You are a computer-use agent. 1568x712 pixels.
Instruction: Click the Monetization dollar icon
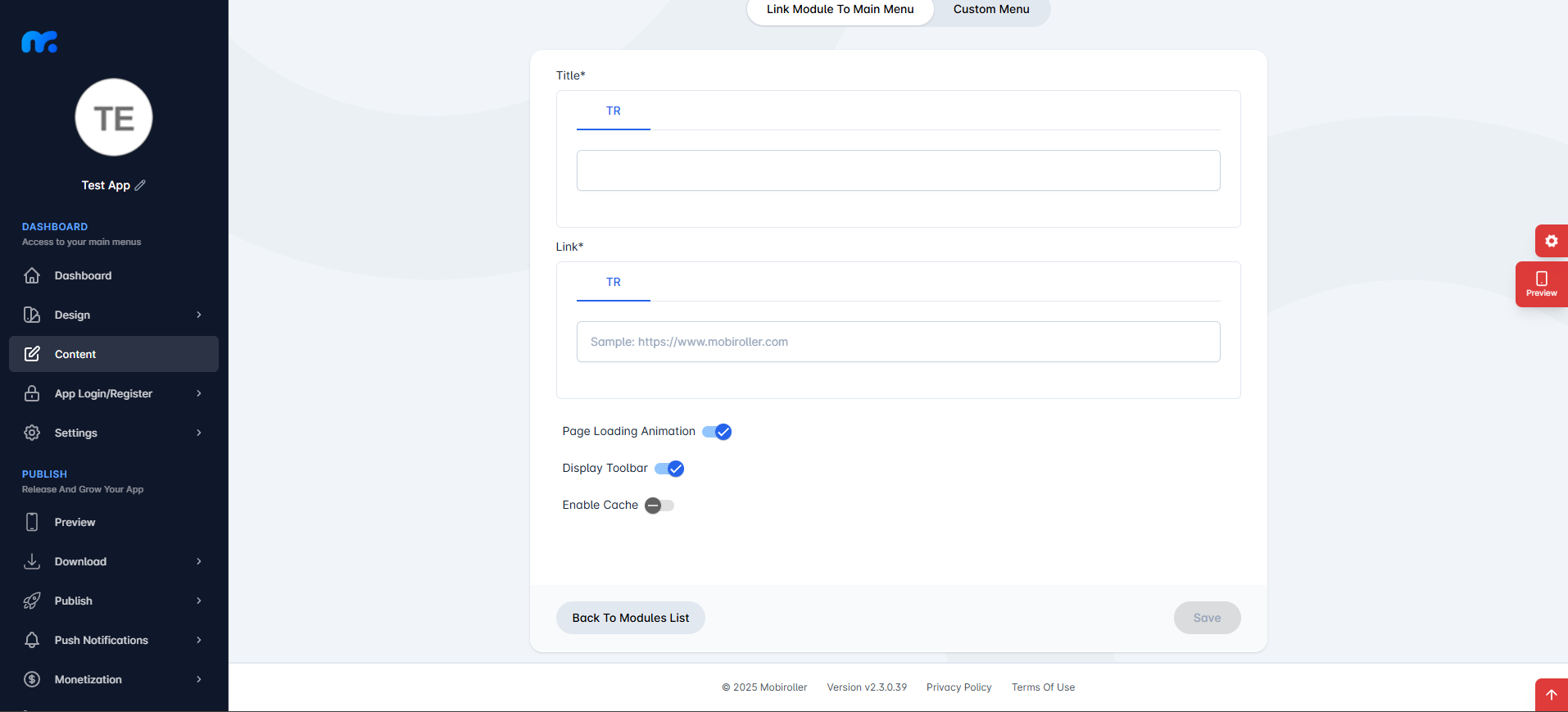pyautogui.click(x=32, y=679)
